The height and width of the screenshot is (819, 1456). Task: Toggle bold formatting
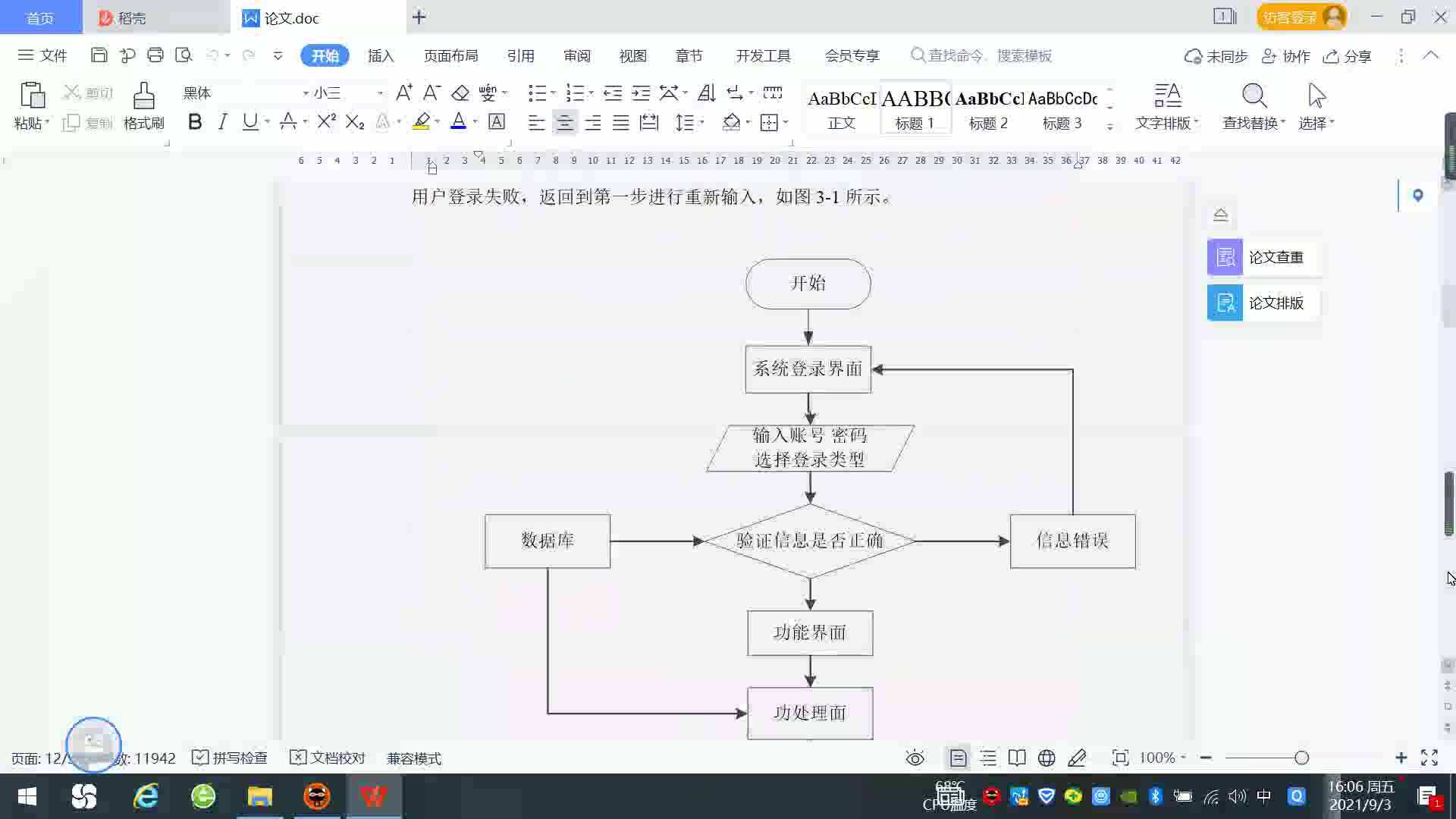click(x=195, y=122)
